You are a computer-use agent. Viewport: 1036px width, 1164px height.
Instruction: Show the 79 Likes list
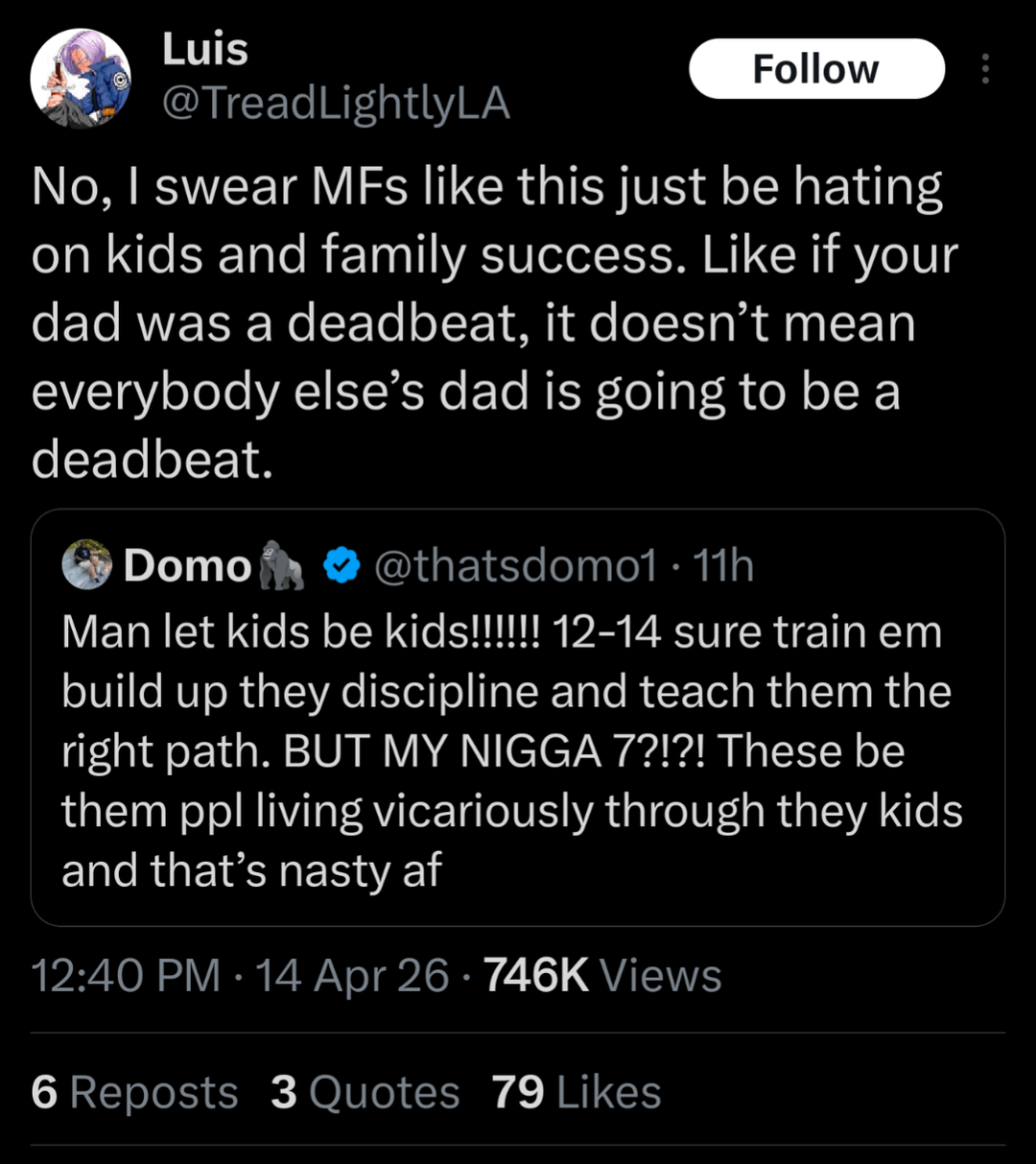pos(577,1092)
